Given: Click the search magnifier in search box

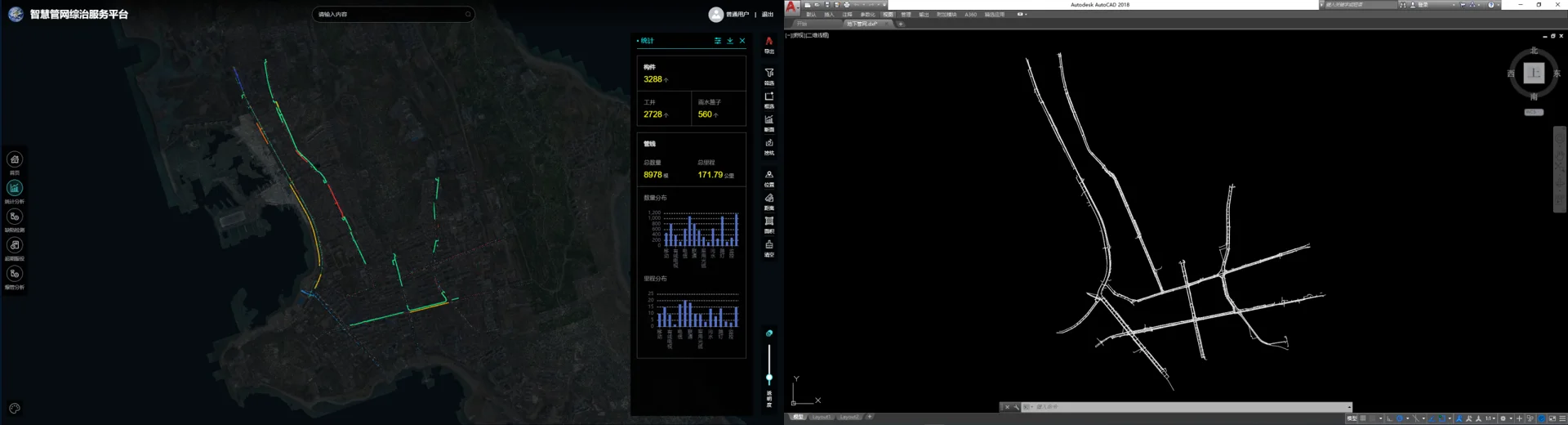Looking at the screenshot, I should coord(468,14).
